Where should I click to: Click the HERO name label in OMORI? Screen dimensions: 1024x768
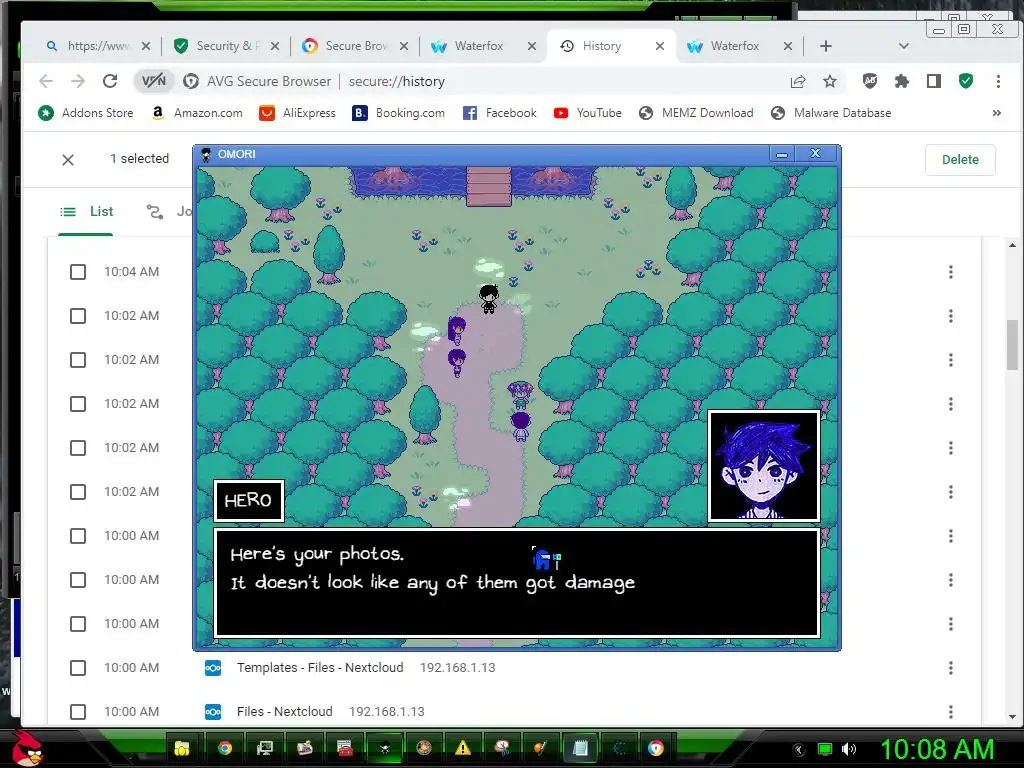click(248, 500)
